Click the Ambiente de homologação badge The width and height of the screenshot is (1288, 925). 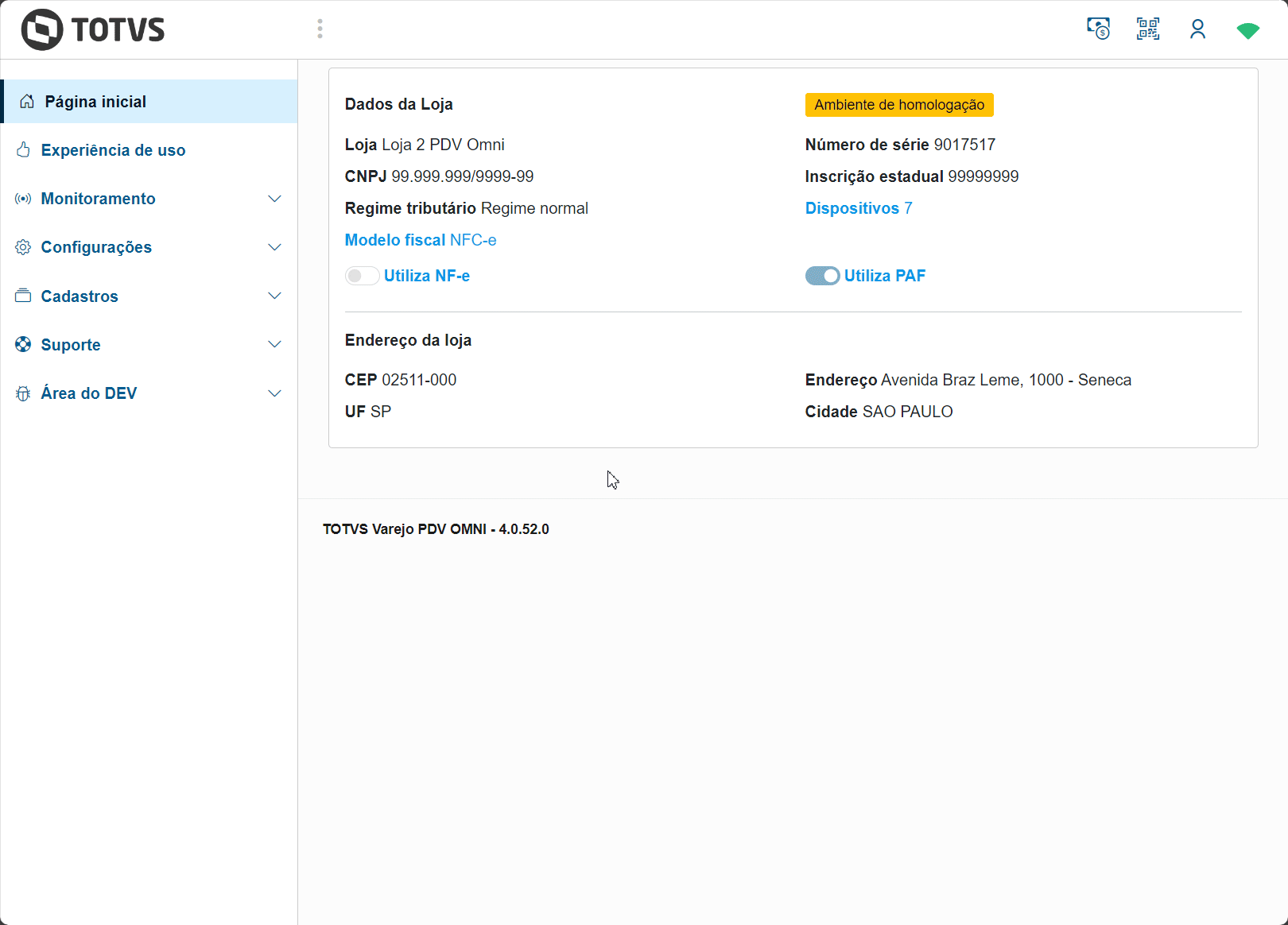pos(898,105)
